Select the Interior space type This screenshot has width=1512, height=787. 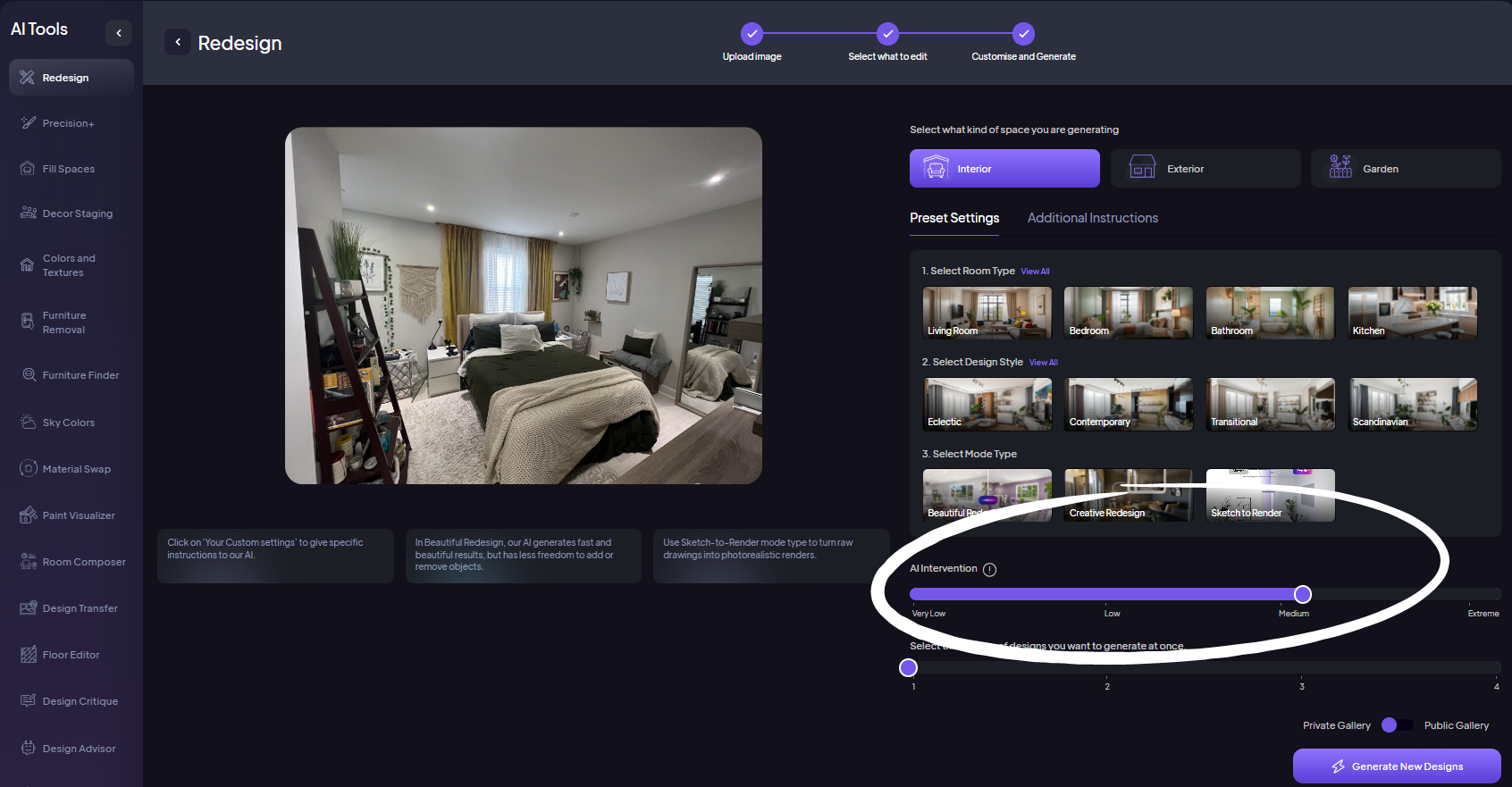coord(1004,169)
